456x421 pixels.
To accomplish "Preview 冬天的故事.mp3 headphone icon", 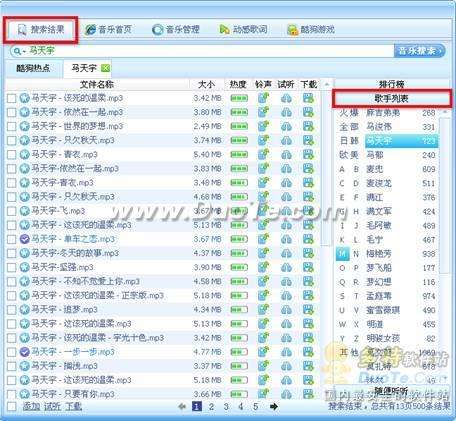I will [x=286, y=253].
